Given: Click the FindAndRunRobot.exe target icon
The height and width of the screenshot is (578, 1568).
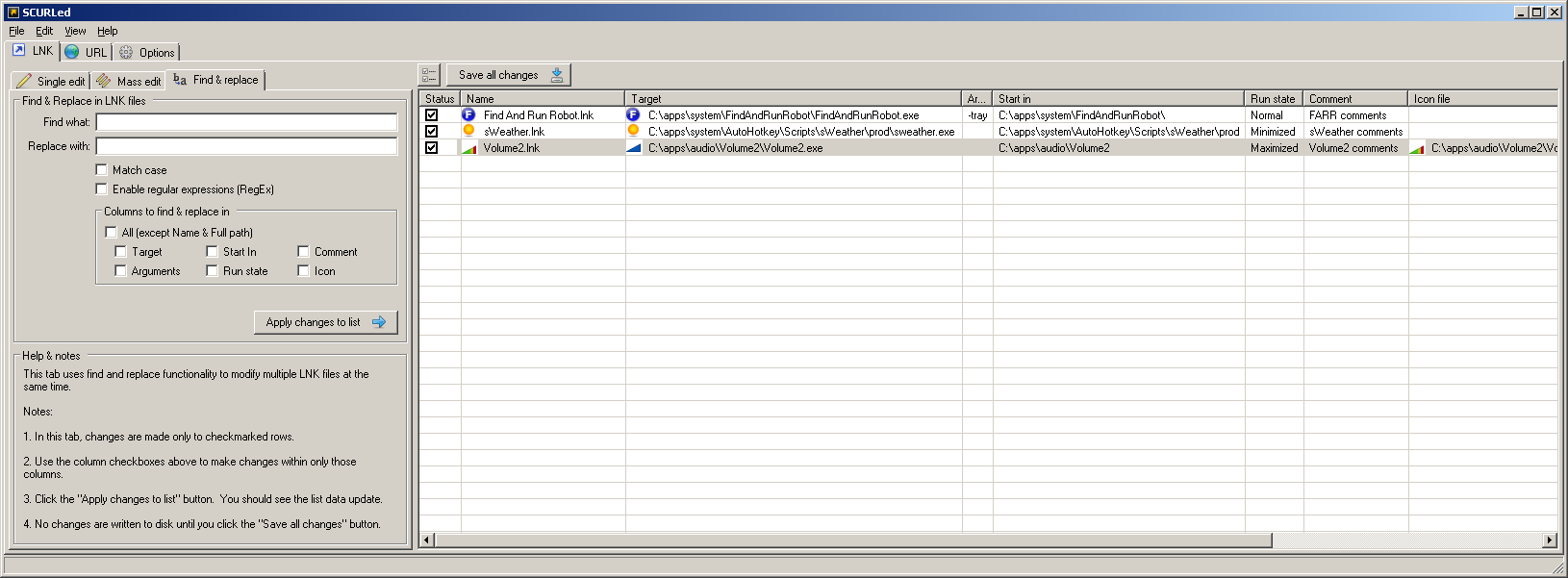Looking at the screenshot, I should pyautogui.click(x=633, y=114).
